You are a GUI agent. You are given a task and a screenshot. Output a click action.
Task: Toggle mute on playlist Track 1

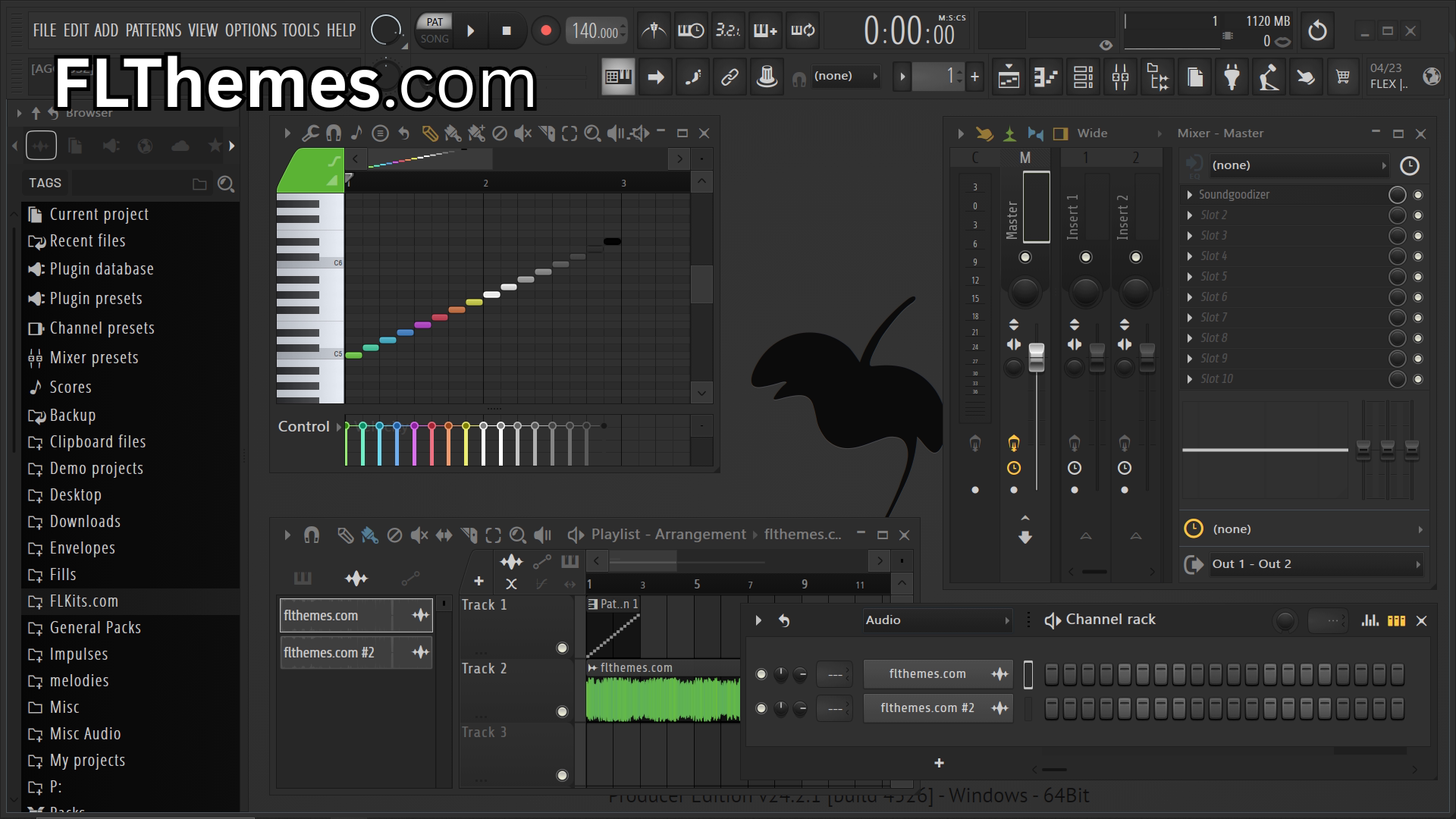tap(562, 648)
